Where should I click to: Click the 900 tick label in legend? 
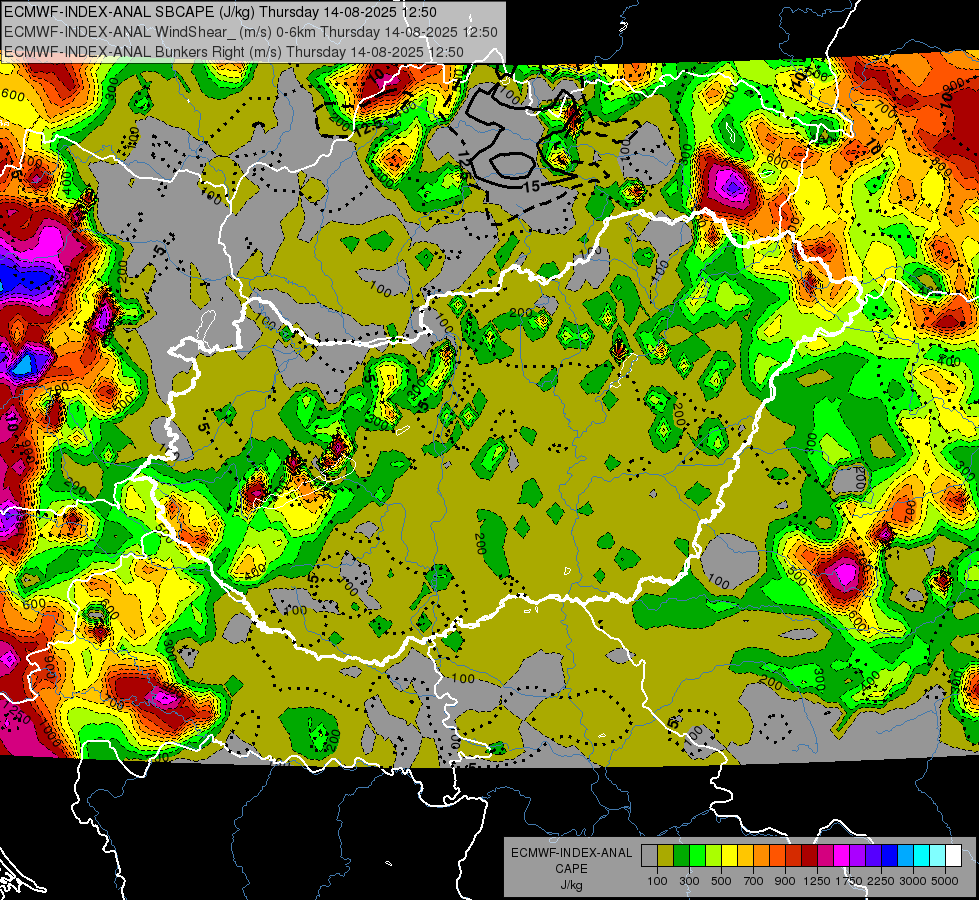point(785,881)
